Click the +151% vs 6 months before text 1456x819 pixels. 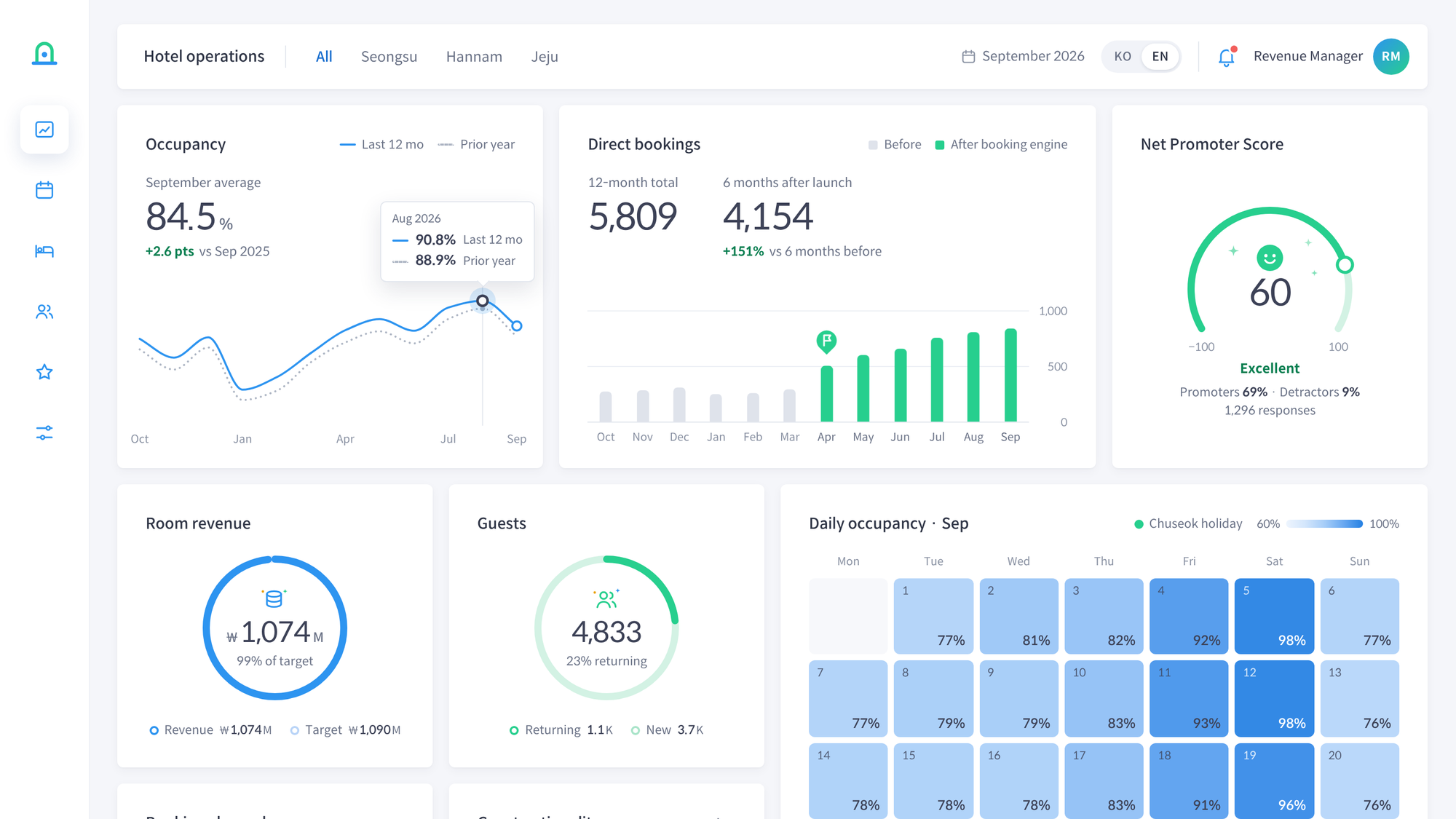coord(802,251)
